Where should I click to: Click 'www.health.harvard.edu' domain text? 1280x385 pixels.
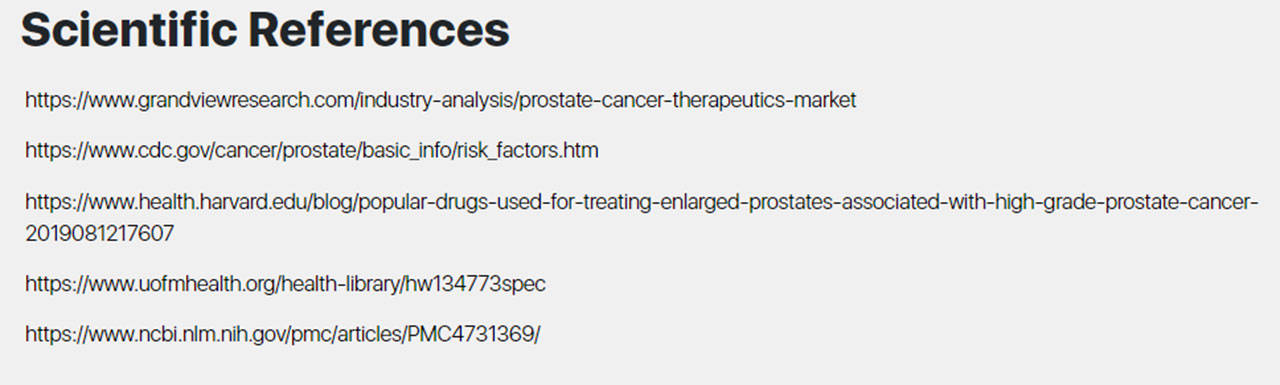pos(180,201)
